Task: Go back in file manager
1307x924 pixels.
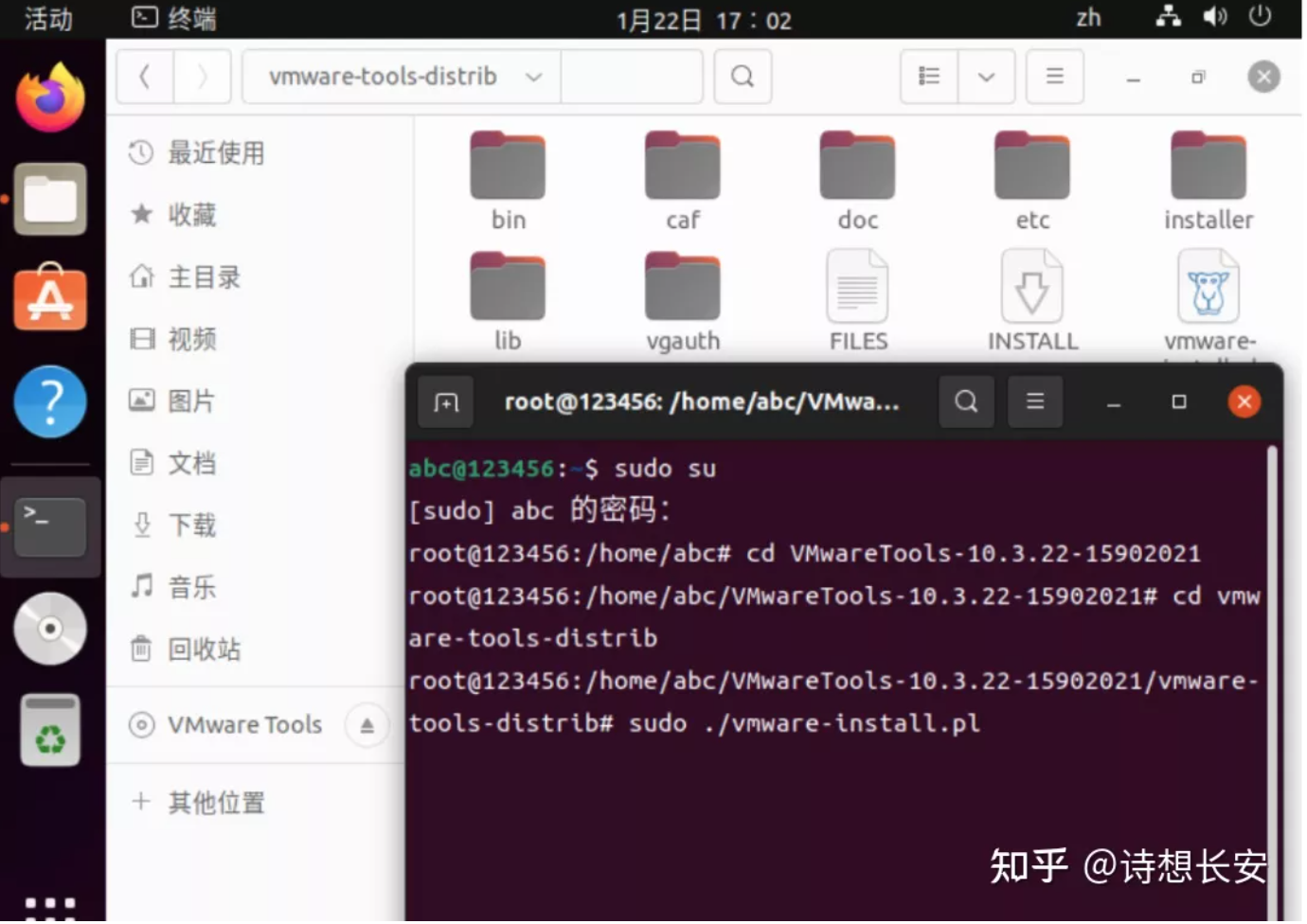Action: click(145, 77)
